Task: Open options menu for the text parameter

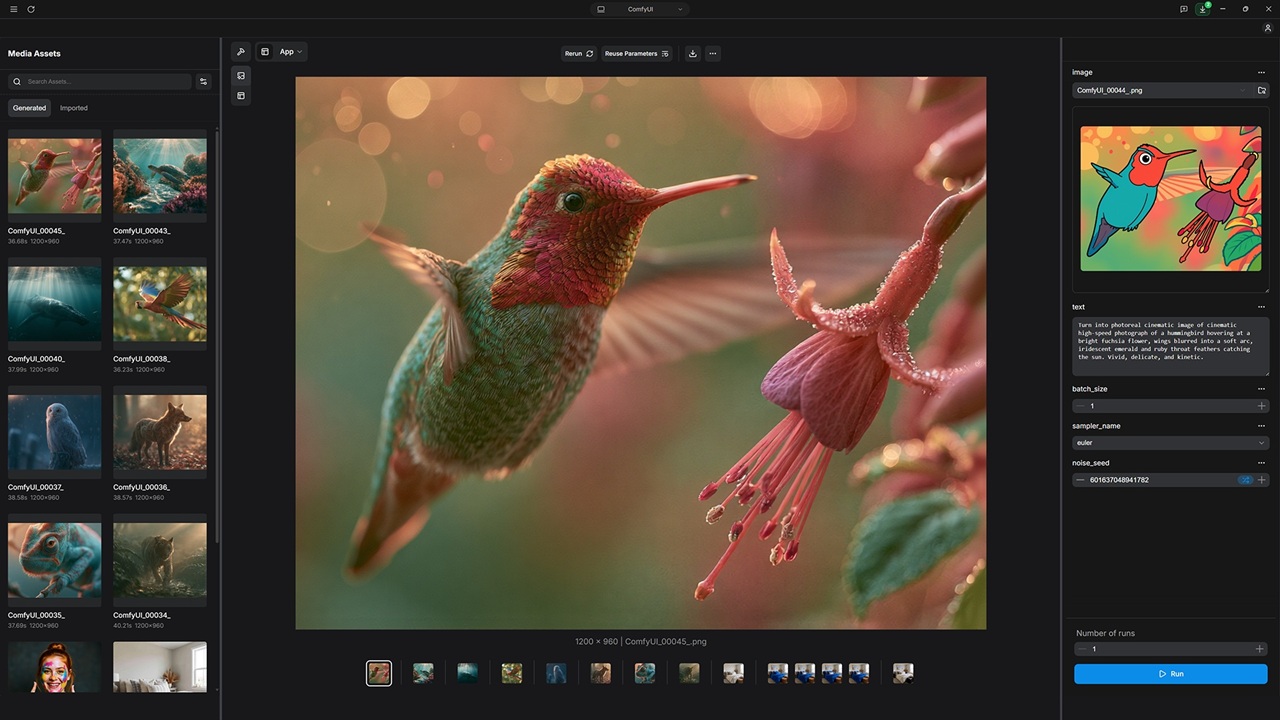Action: [x=1262, y=307]
